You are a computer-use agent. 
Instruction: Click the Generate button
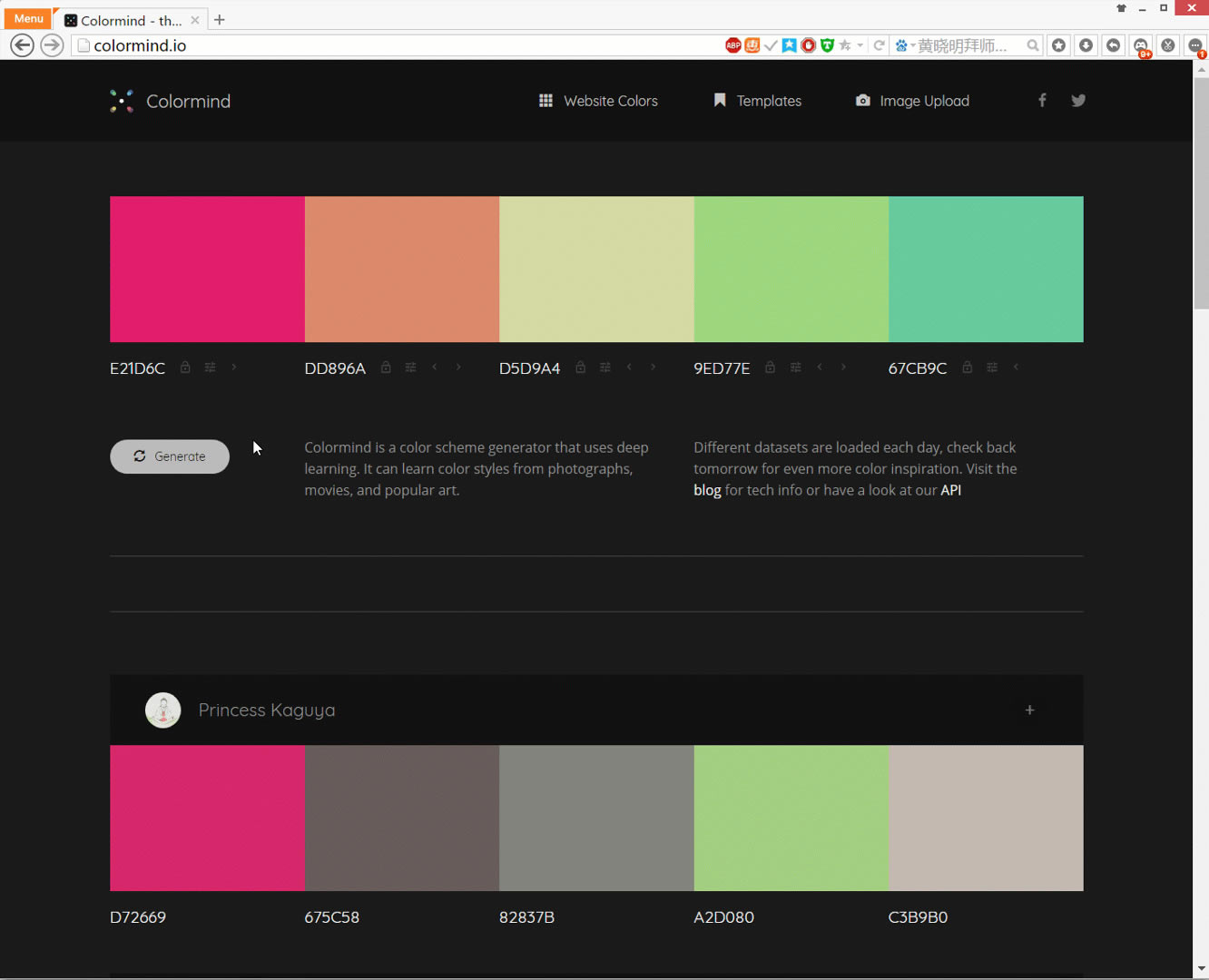pos(170,456)
